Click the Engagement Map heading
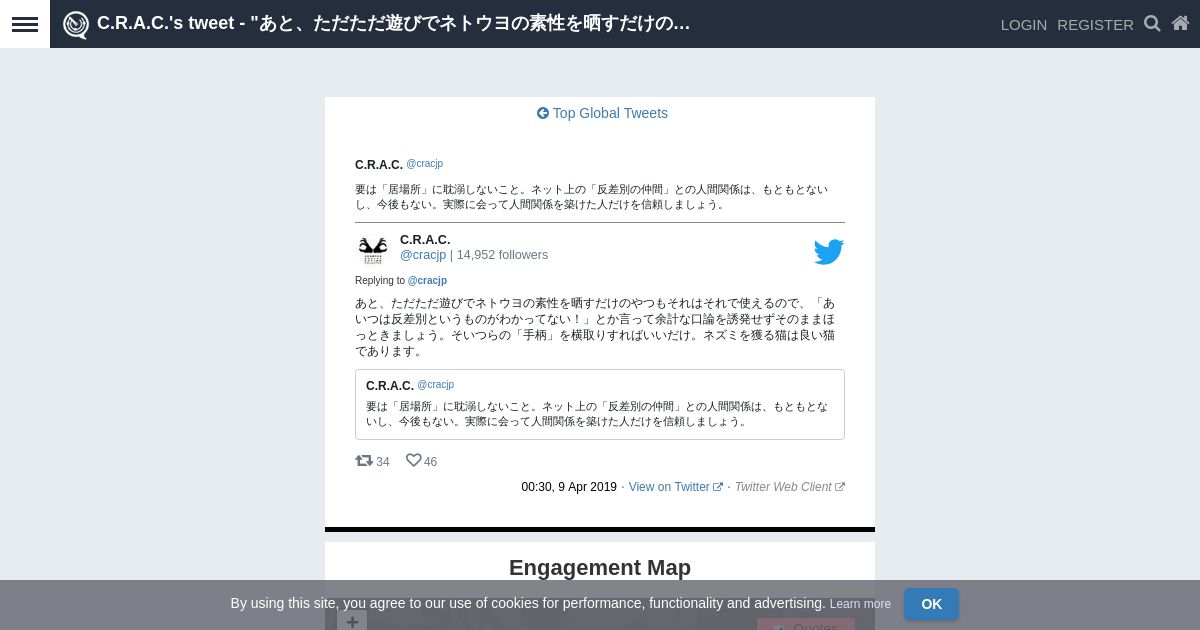The height and width of the screenshot is (630, 1200). [x=600, y=568]
